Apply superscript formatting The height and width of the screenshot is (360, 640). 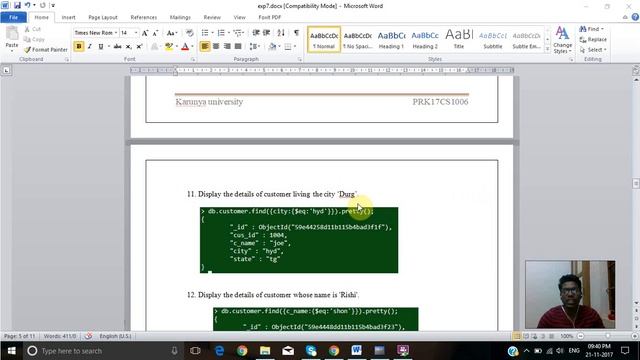[x=139, y=47]
